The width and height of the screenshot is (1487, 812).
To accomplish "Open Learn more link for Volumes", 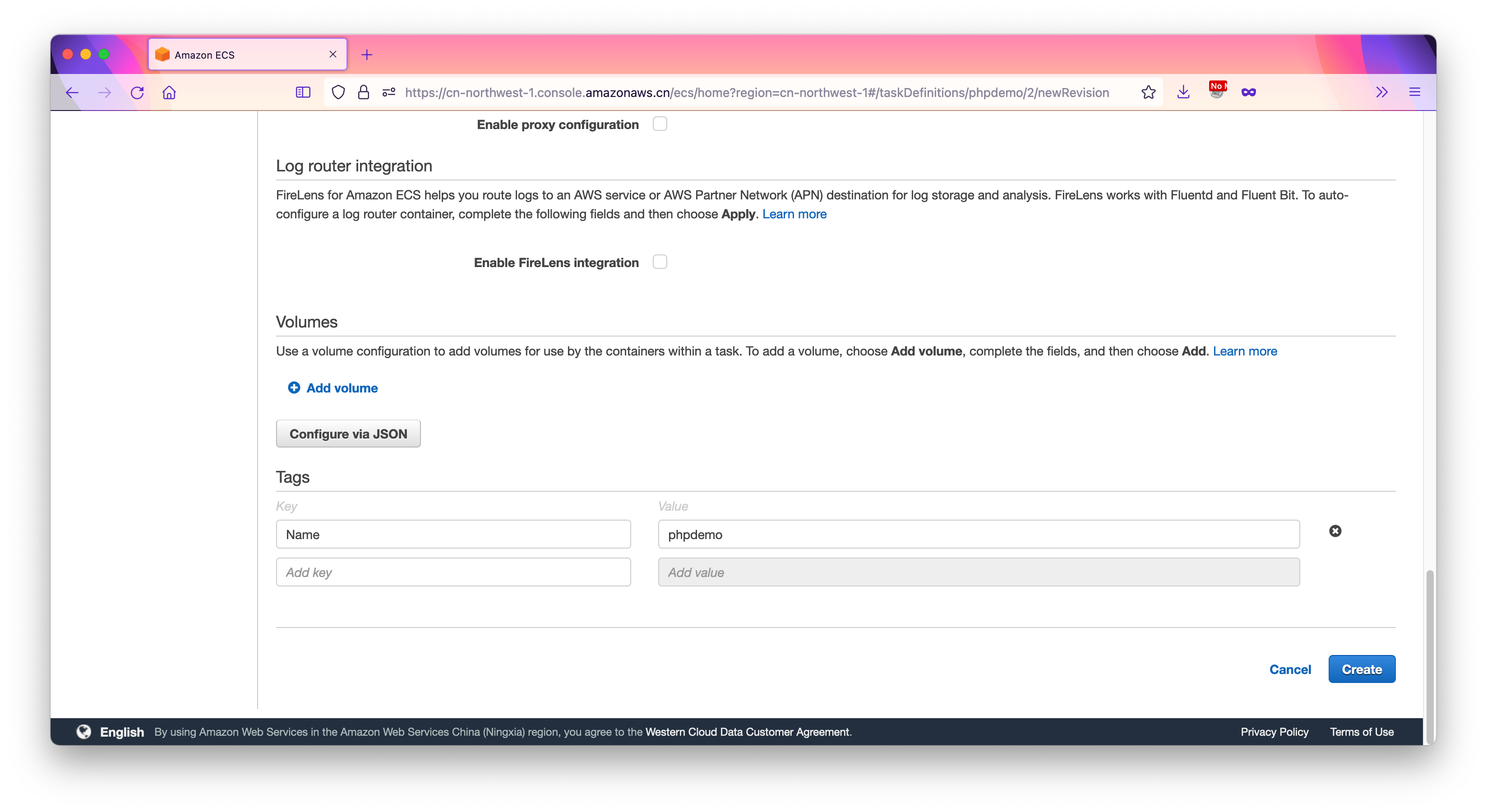I will [x=1245, y=351].
